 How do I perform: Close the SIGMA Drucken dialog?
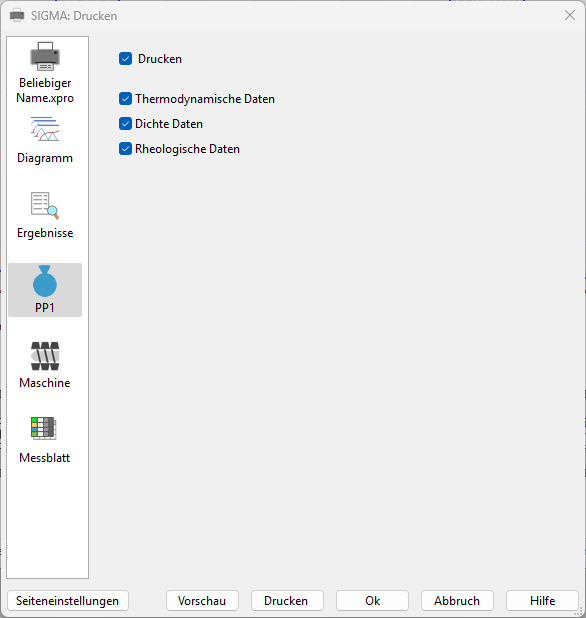(x=570, y=15)
